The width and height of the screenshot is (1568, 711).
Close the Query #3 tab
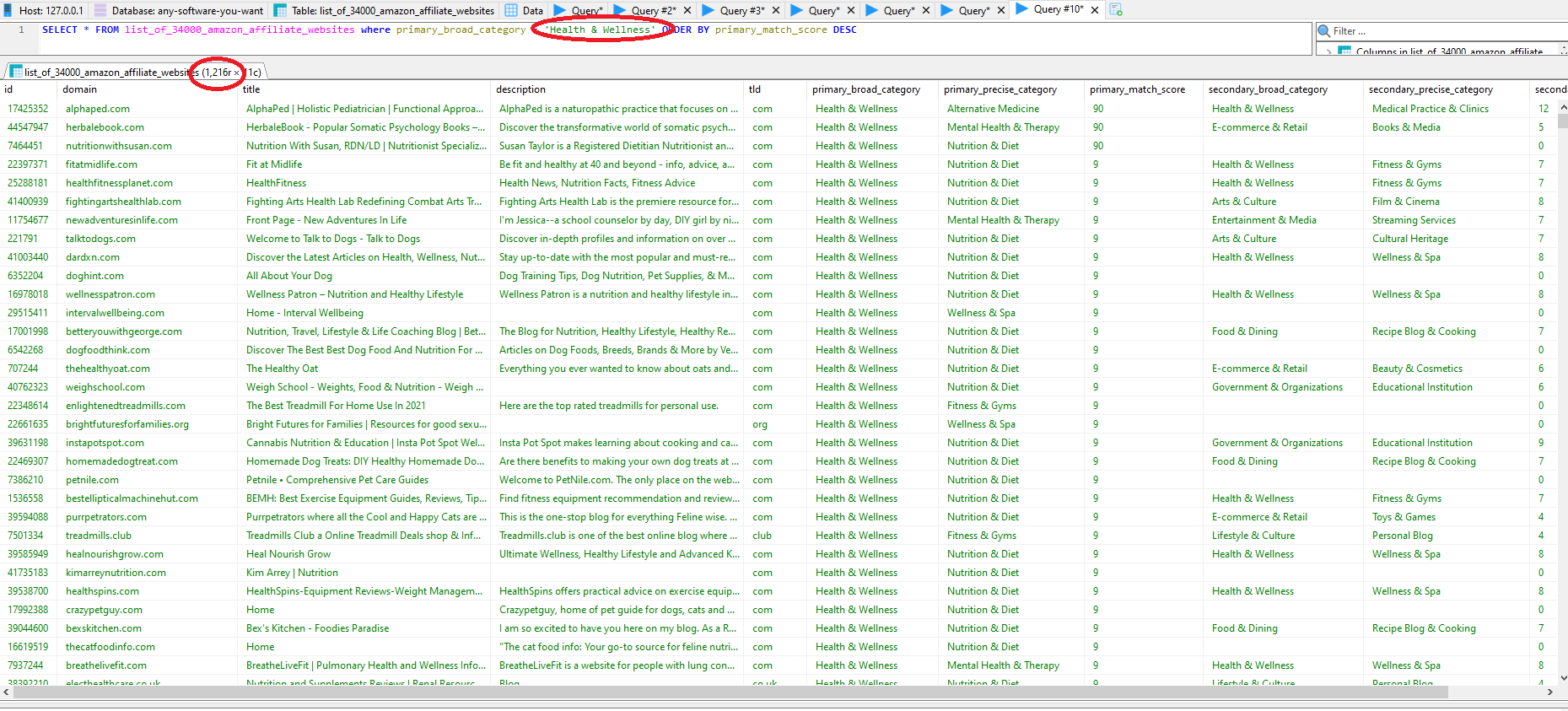coord(776,11)
